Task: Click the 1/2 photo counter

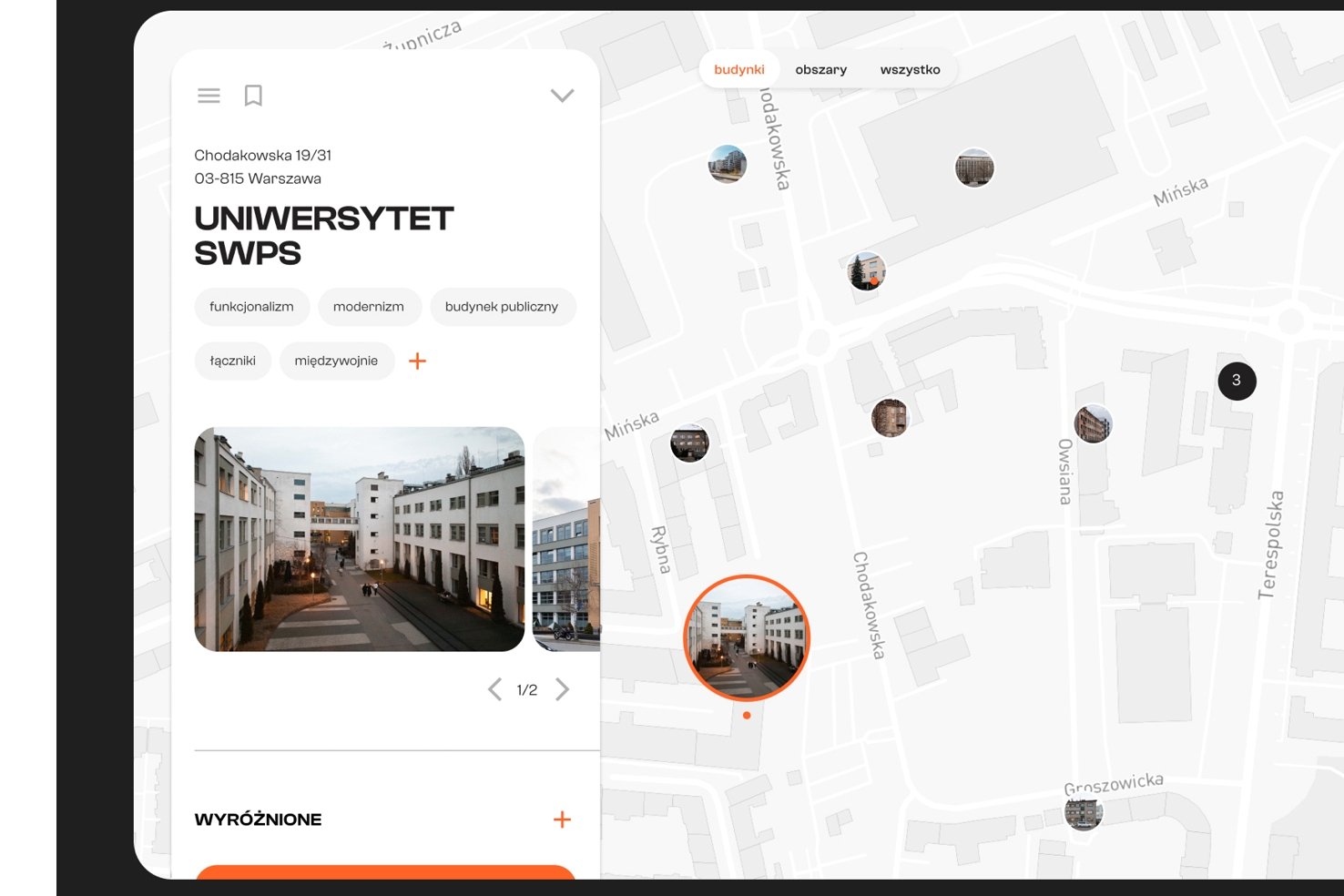Action: click(x=527, y=690)
